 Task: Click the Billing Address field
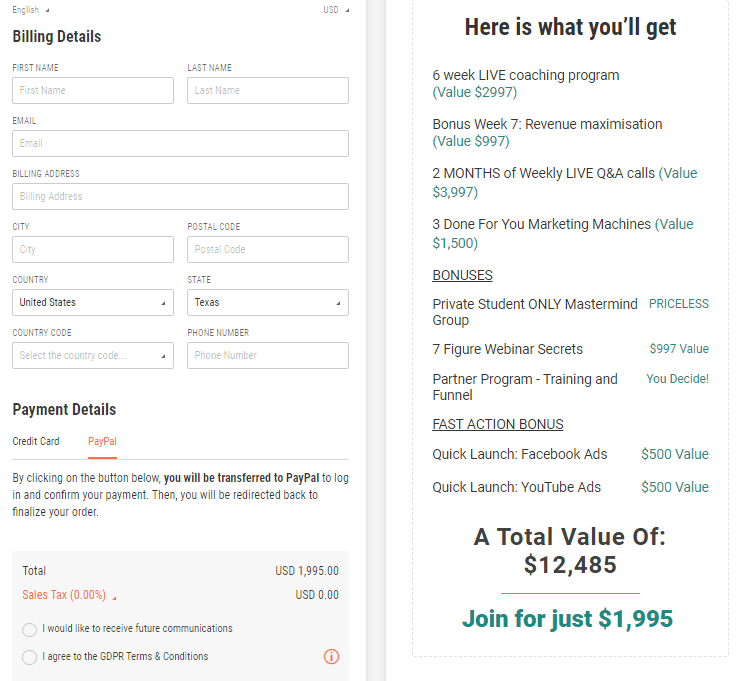180,196
